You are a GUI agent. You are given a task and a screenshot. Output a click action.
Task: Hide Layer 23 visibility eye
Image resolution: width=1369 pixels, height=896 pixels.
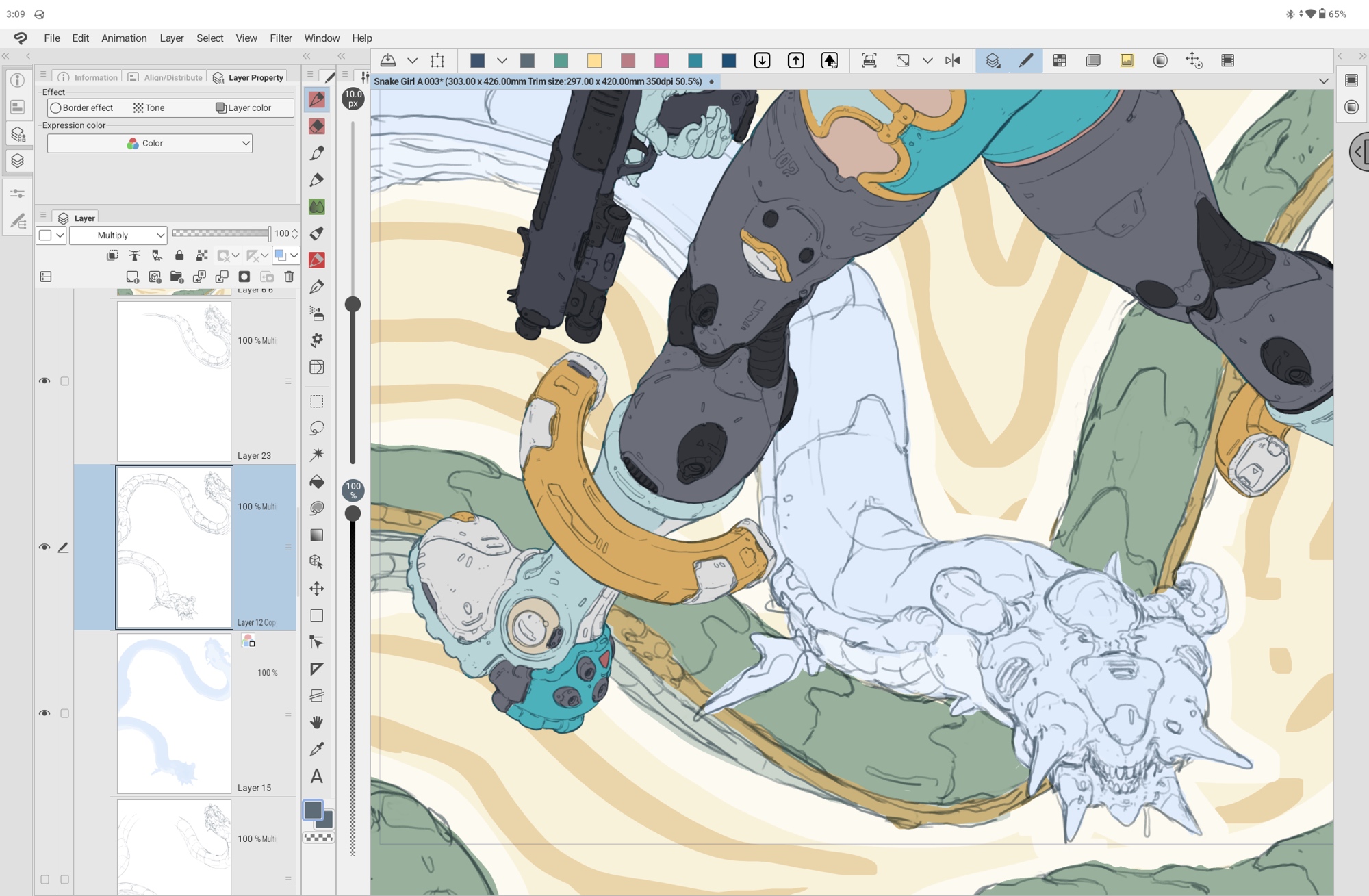coord(44,381)
